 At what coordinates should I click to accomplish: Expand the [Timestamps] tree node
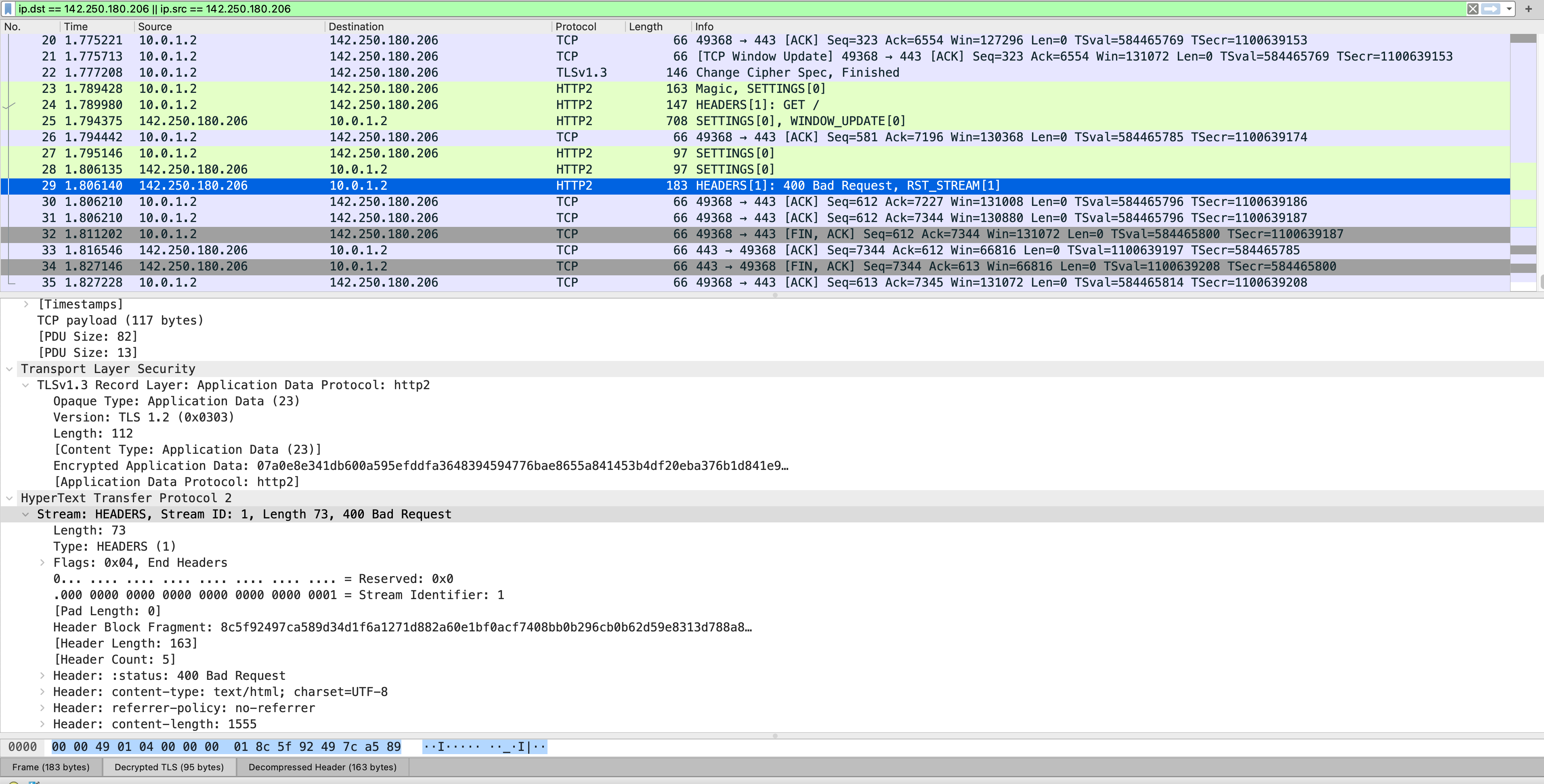click(26, 304)
